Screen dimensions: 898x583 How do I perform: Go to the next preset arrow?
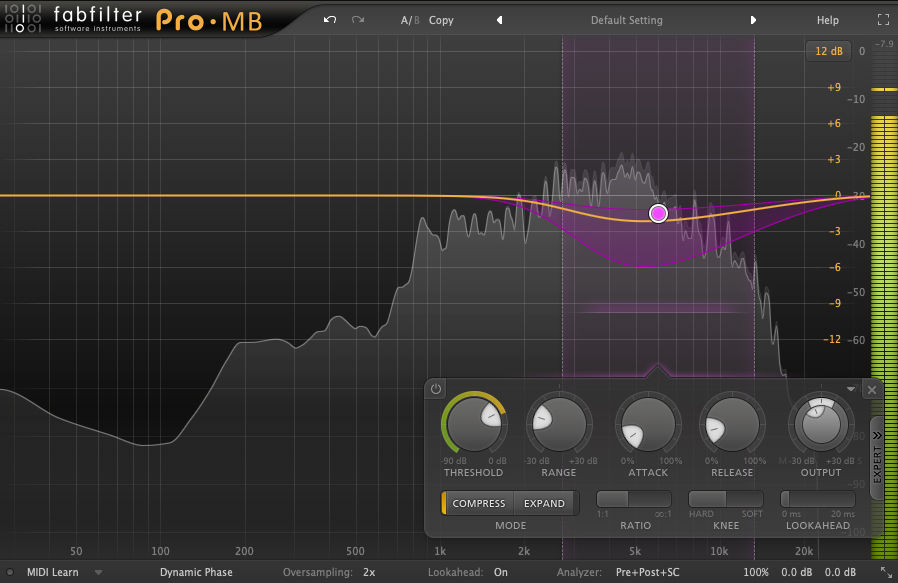point(753,20)
